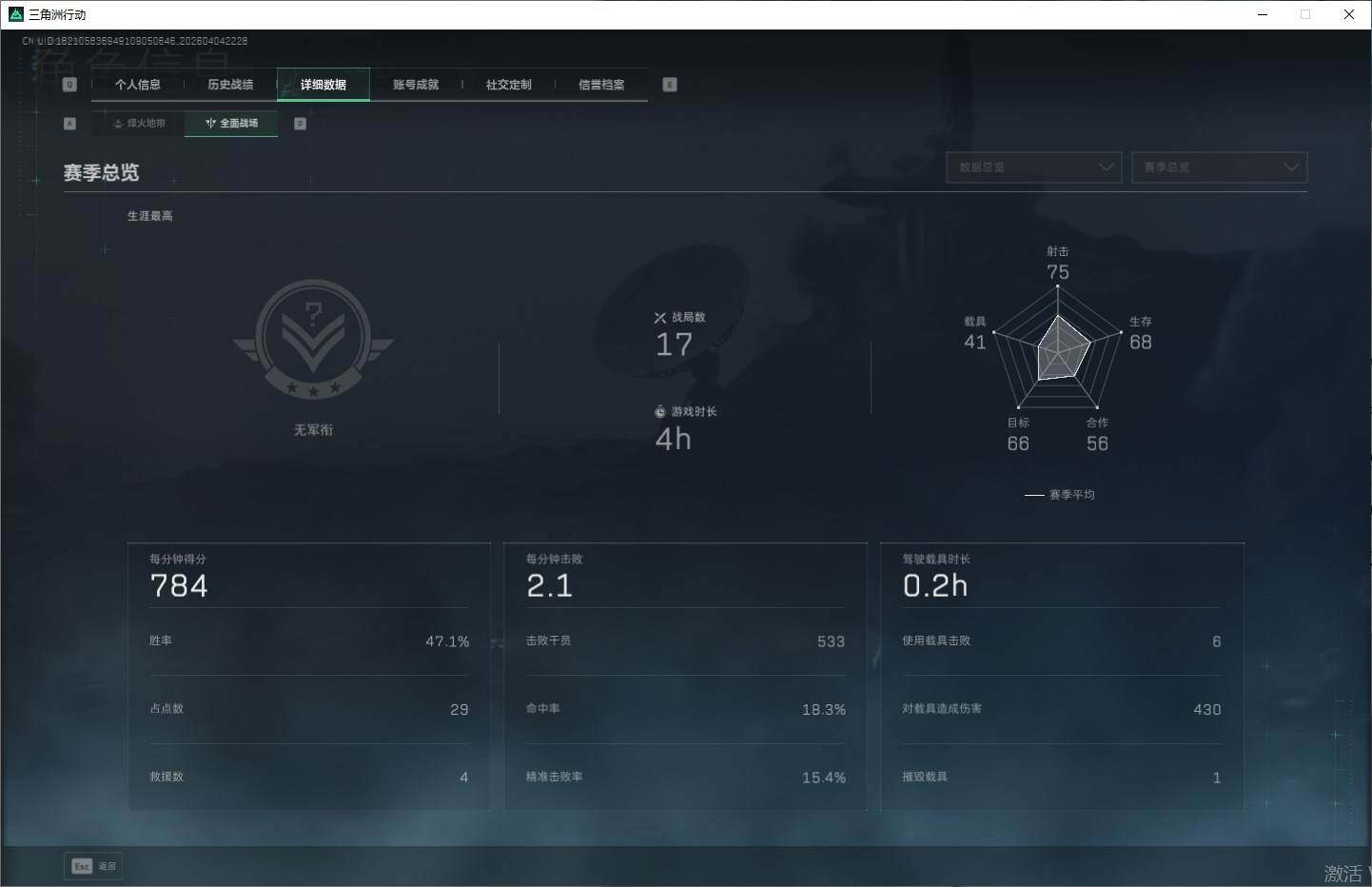Click the Esc 返回 back button

click(93, 866)
